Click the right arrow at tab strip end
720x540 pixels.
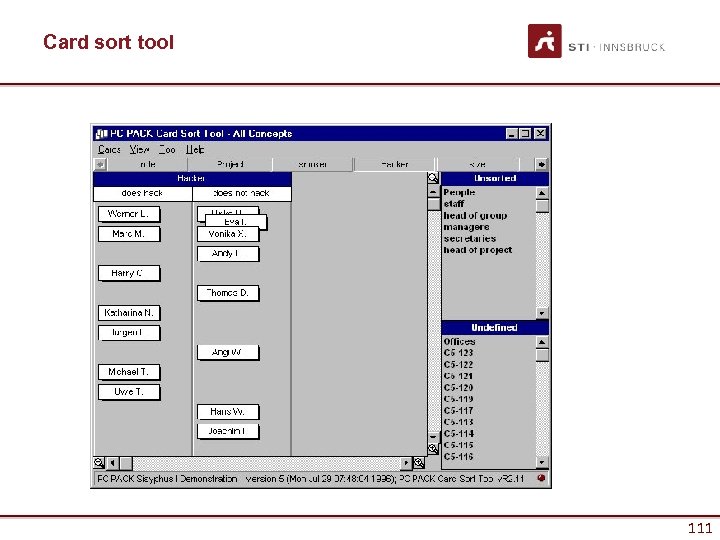coord(542,164)
